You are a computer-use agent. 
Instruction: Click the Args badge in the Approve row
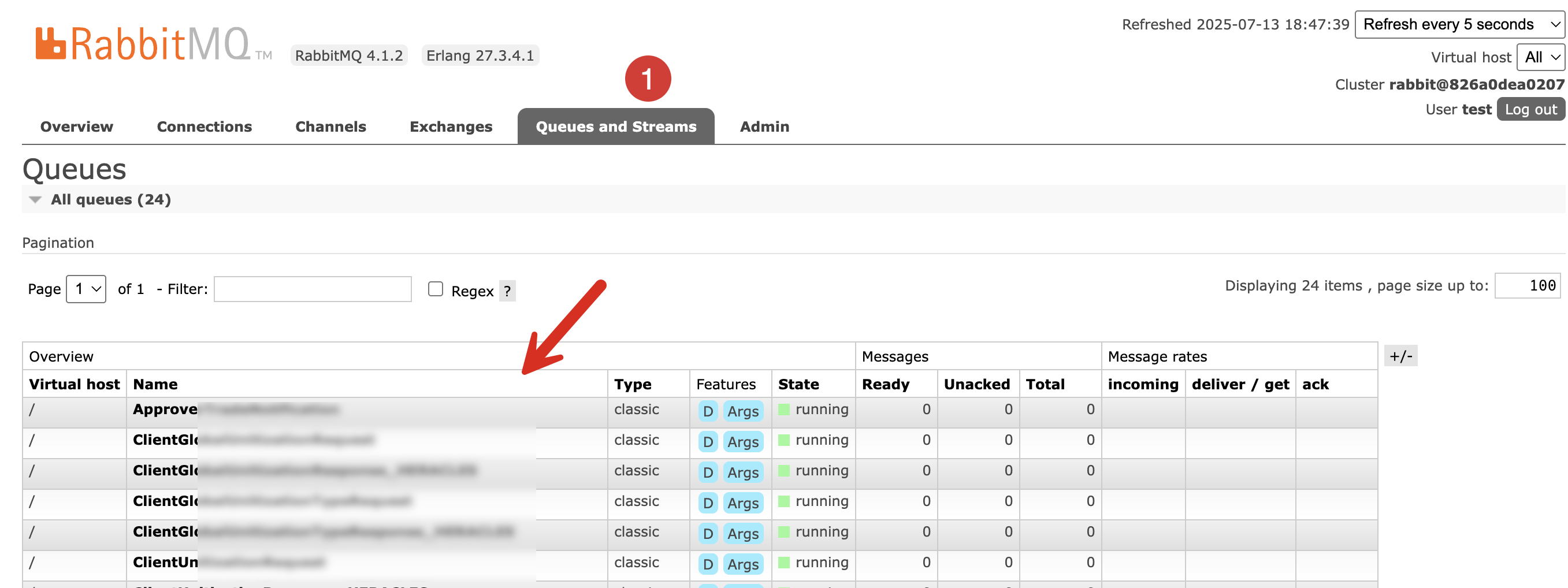point(742,411)
